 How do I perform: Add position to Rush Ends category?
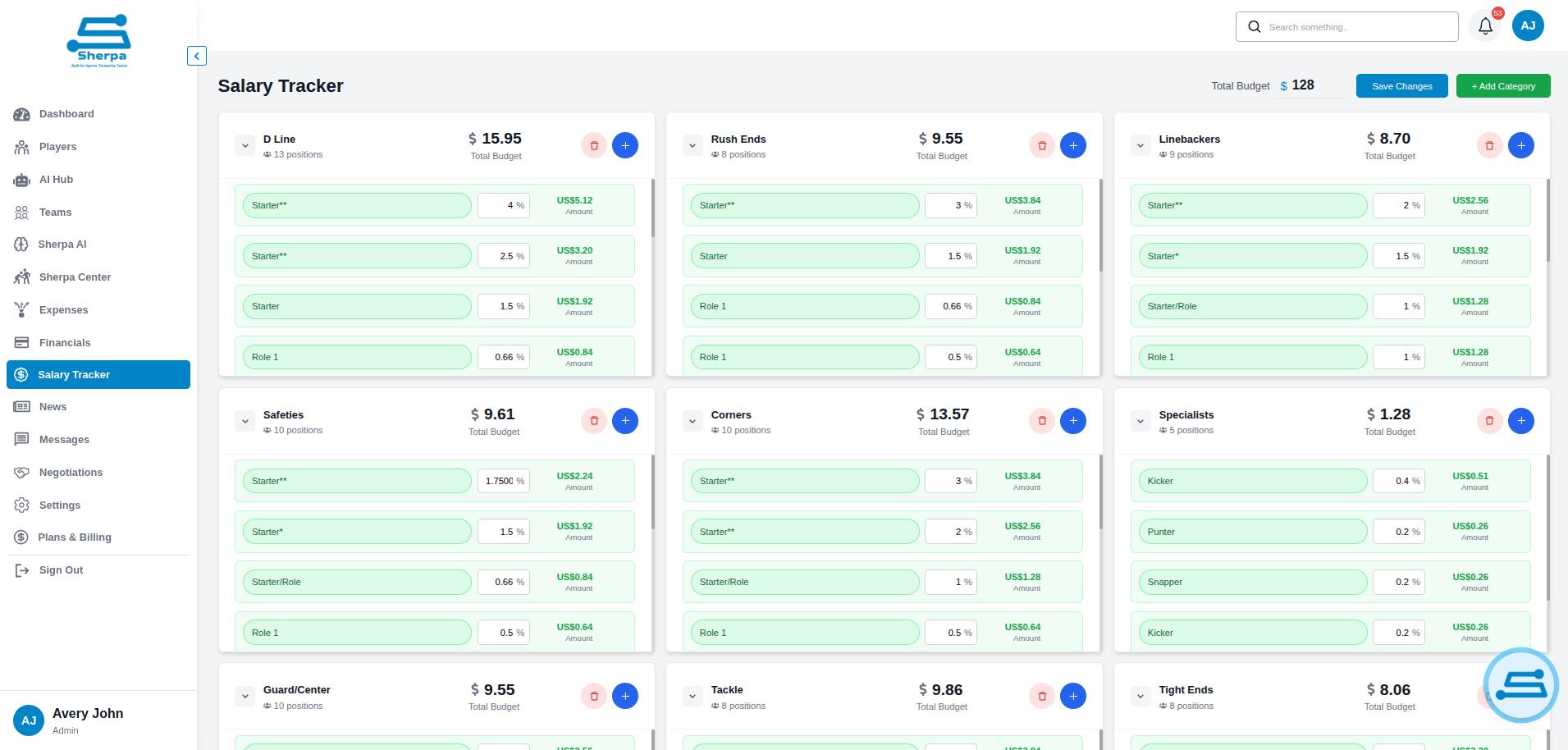coord(1072,145)
